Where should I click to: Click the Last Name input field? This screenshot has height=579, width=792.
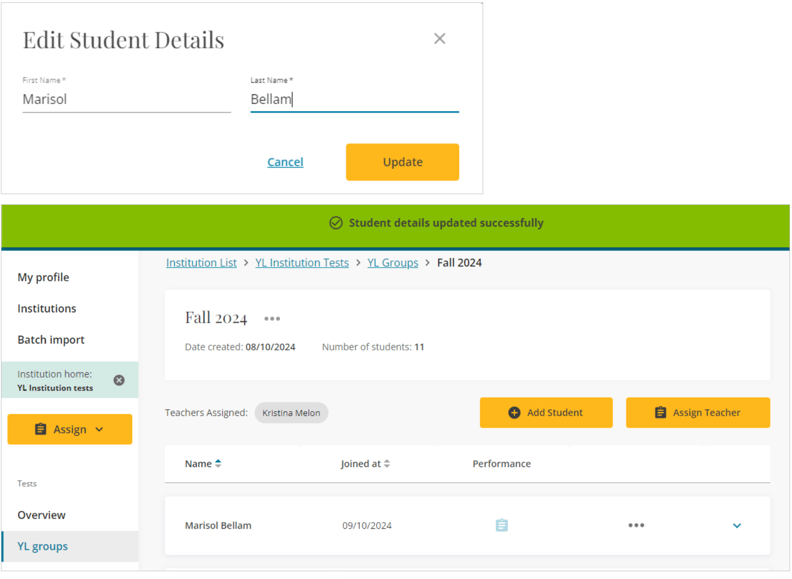point(354,99)
